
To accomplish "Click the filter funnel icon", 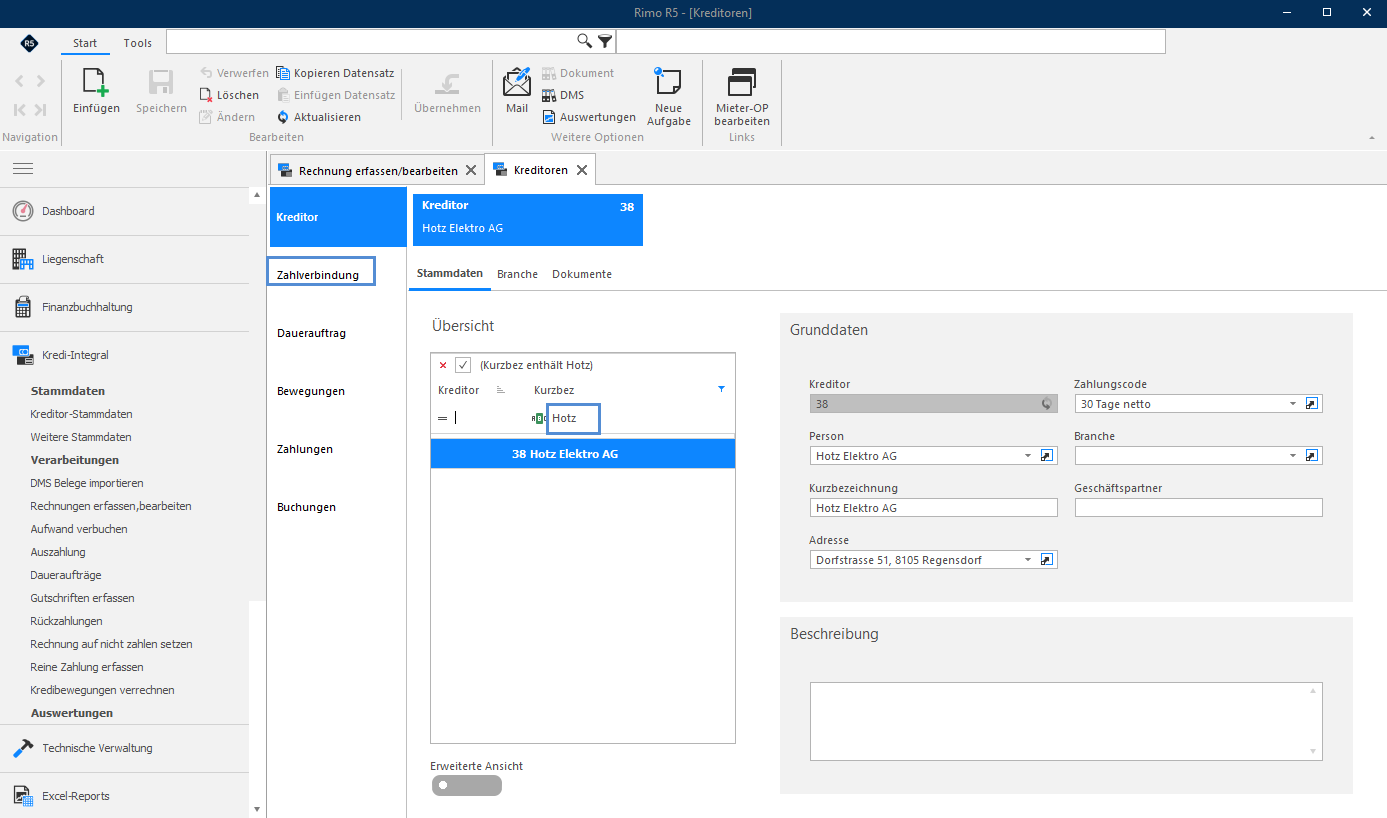I will pos(605,41).
